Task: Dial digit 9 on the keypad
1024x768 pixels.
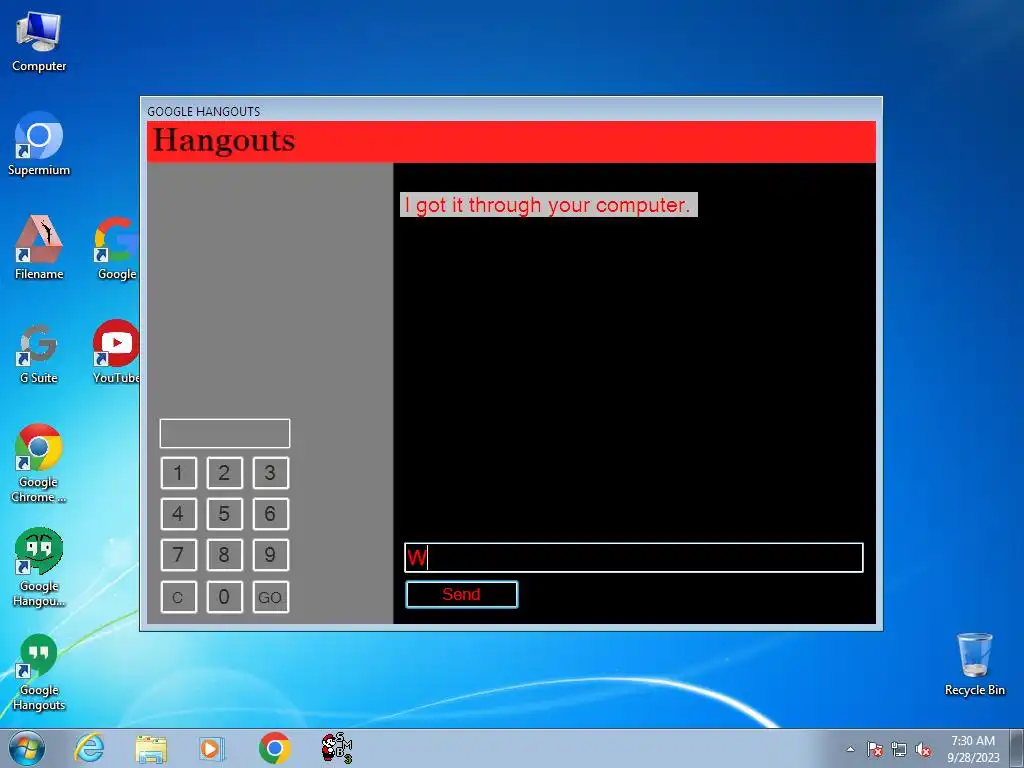Action: (270, 555)
